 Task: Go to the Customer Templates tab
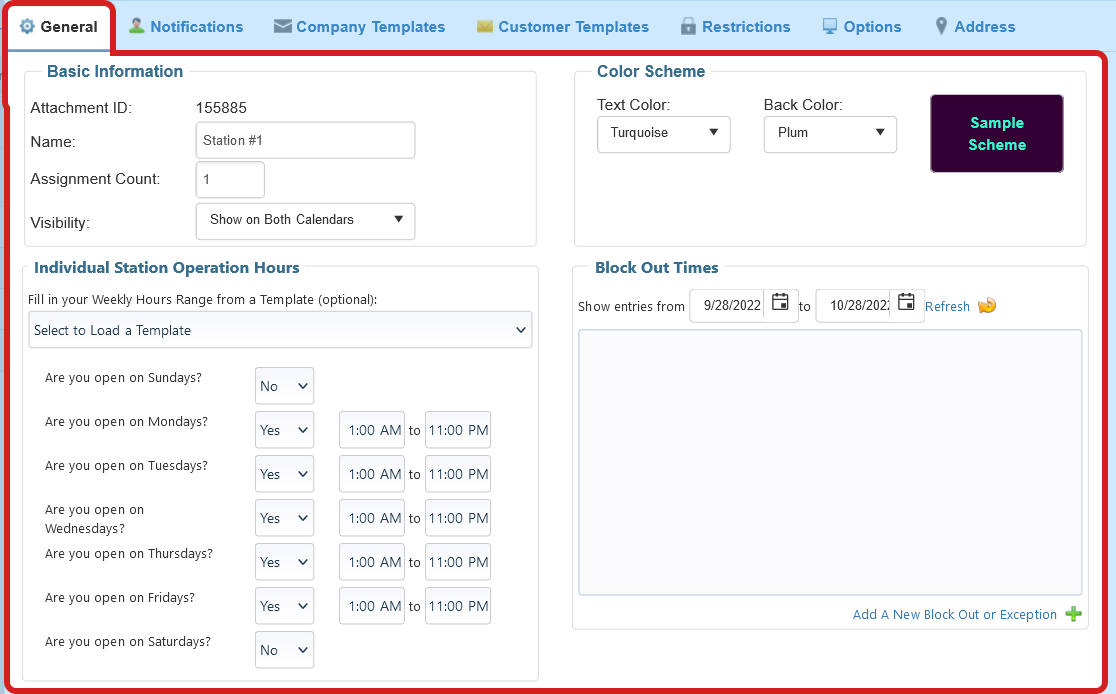click(562, 27)
